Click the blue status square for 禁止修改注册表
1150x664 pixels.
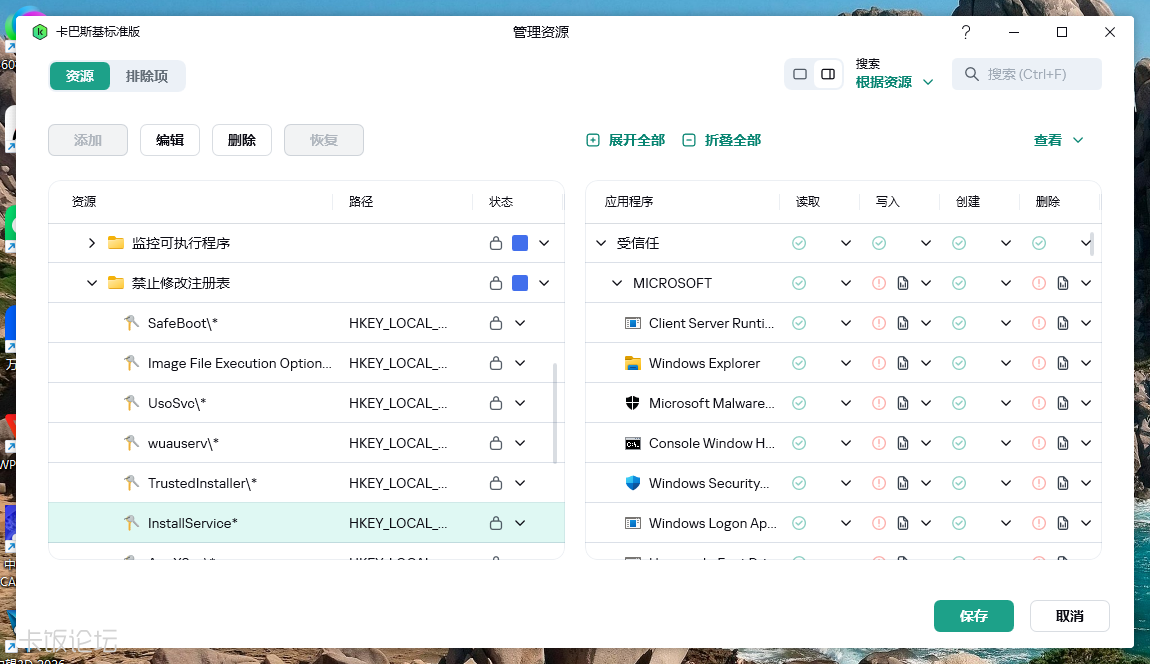point(520,283)
